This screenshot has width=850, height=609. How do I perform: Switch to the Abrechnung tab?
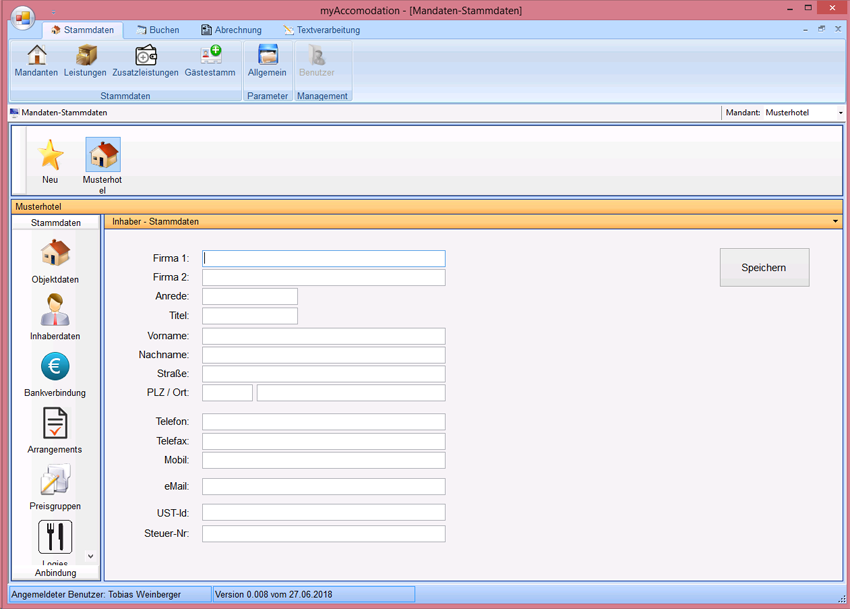pyautogui.click(x=231, y=30)
